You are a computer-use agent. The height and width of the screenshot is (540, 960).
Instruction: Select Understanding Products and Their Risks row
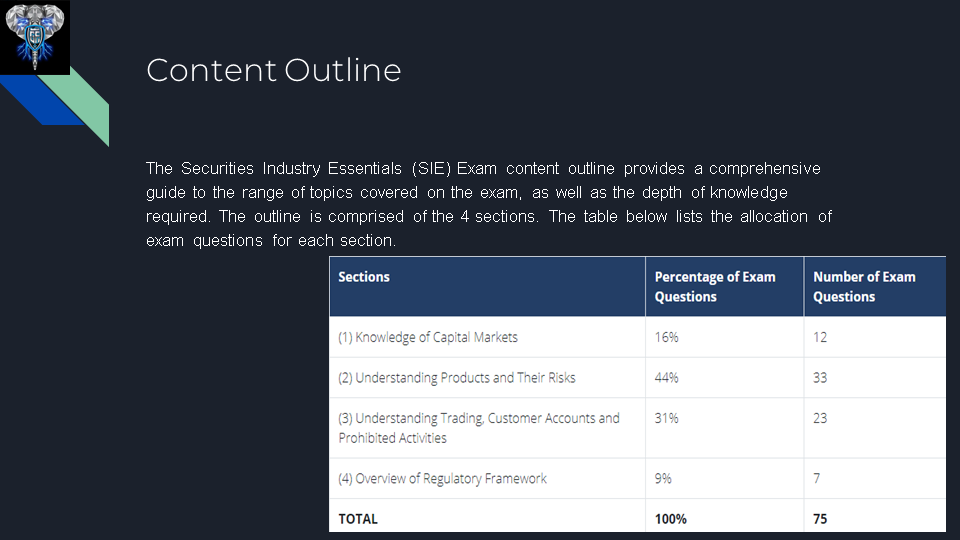456,378
